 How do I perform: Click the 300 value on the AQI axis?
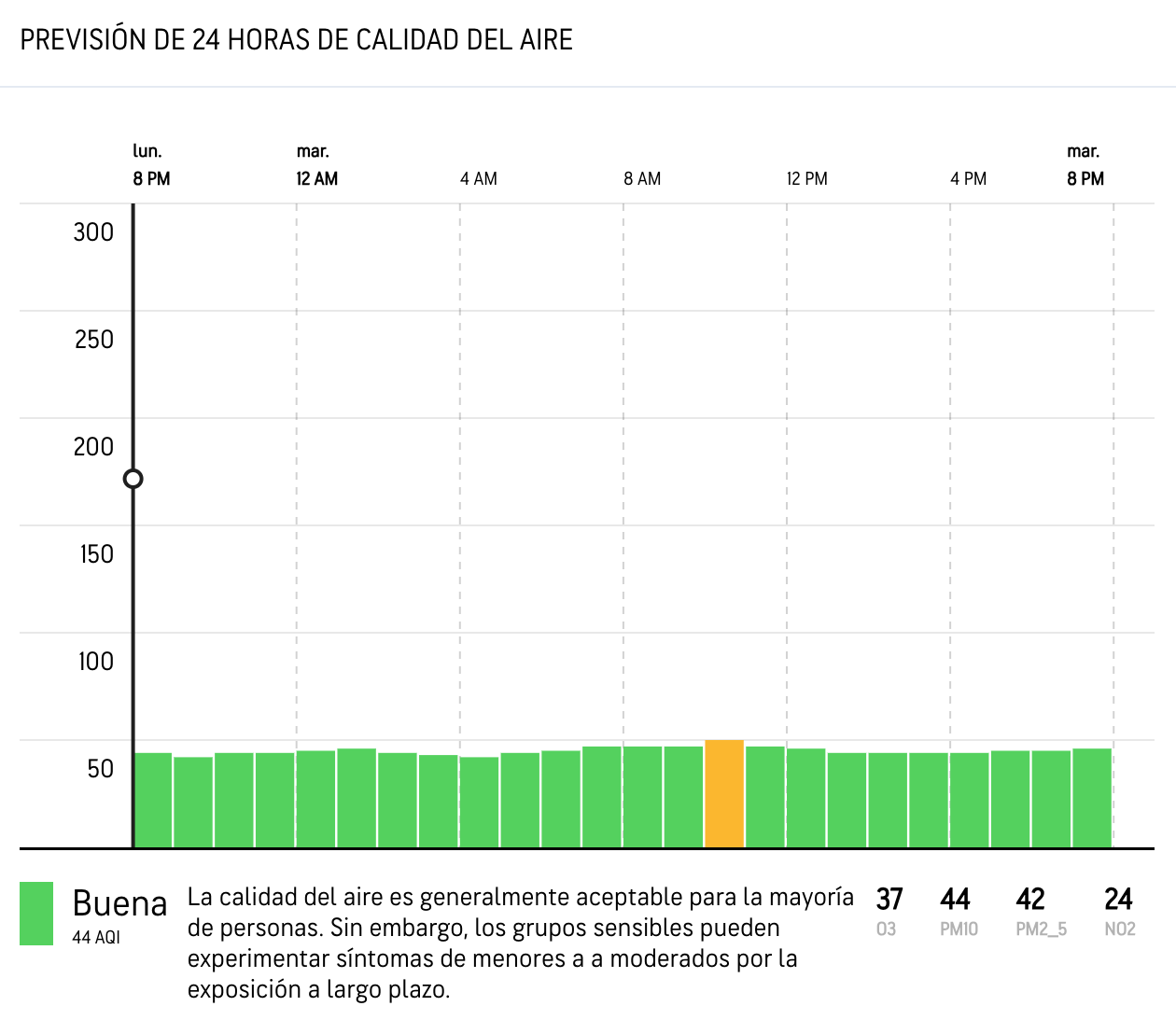[93, 232]
